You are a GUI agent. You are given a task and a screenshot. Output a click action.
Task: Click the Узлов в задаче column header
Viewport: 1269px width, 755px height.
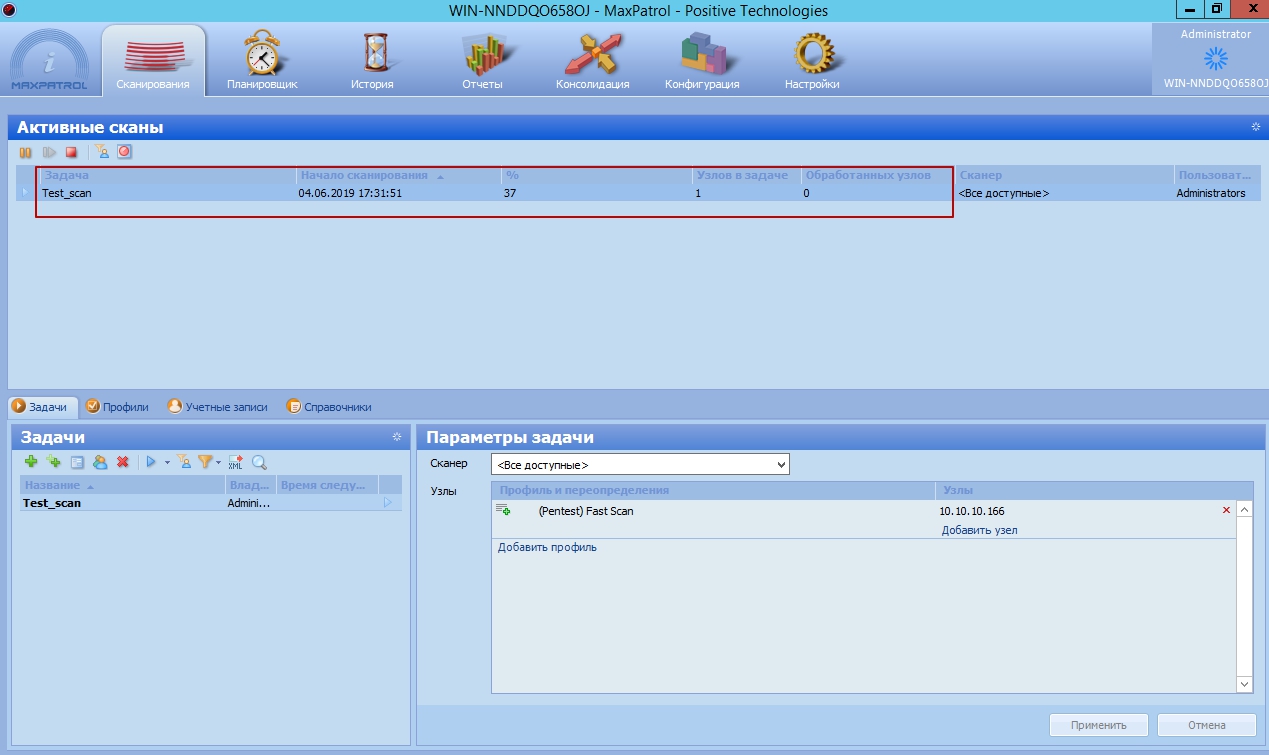[747, 175]
